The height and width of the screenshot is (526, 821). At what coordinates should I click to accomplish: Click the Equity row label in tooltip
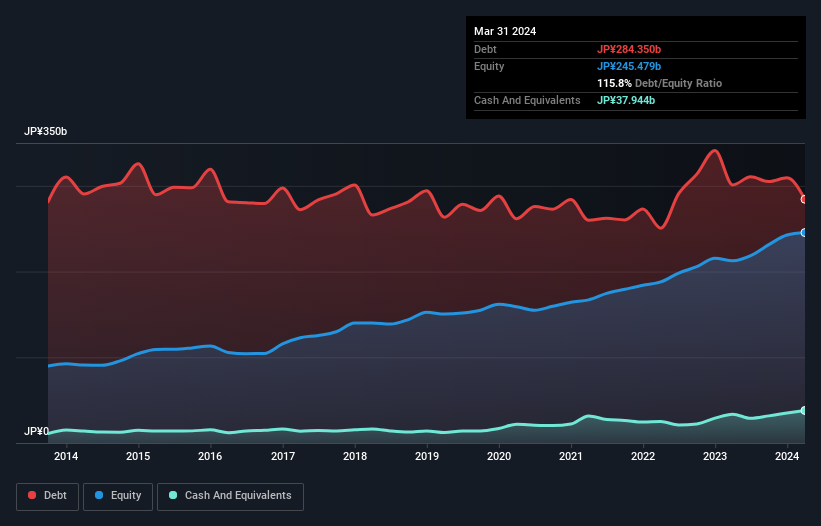489,66
